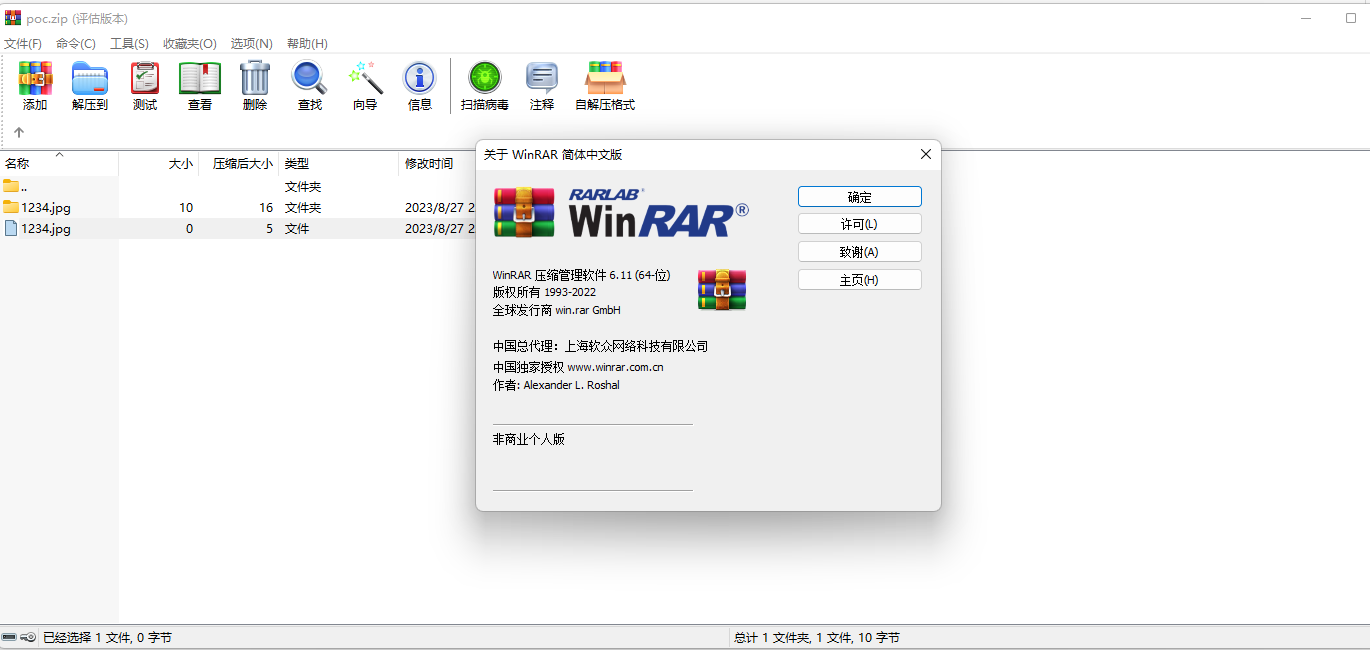Click the 主页(H) button

tap(860, 280)
